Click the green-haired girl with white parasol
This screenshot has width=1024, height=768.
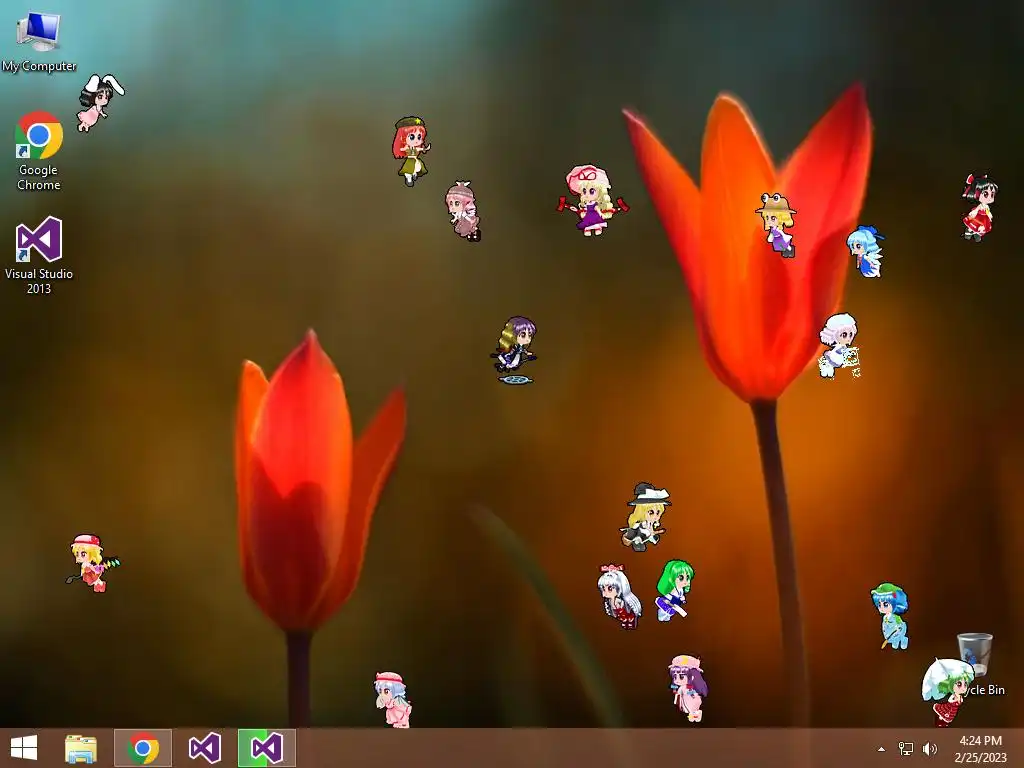947,691
